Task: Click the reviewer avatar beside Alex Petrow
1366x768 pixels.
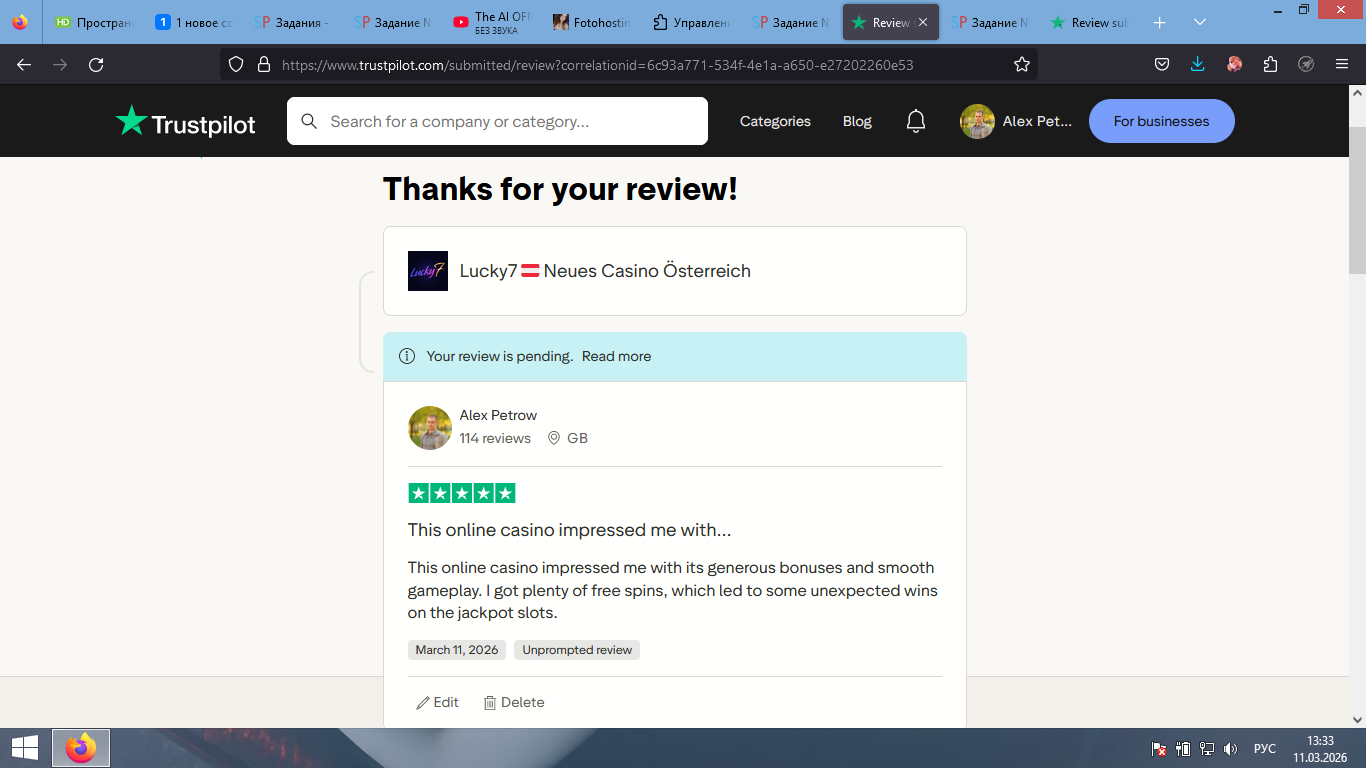Action: pos(430,428)
